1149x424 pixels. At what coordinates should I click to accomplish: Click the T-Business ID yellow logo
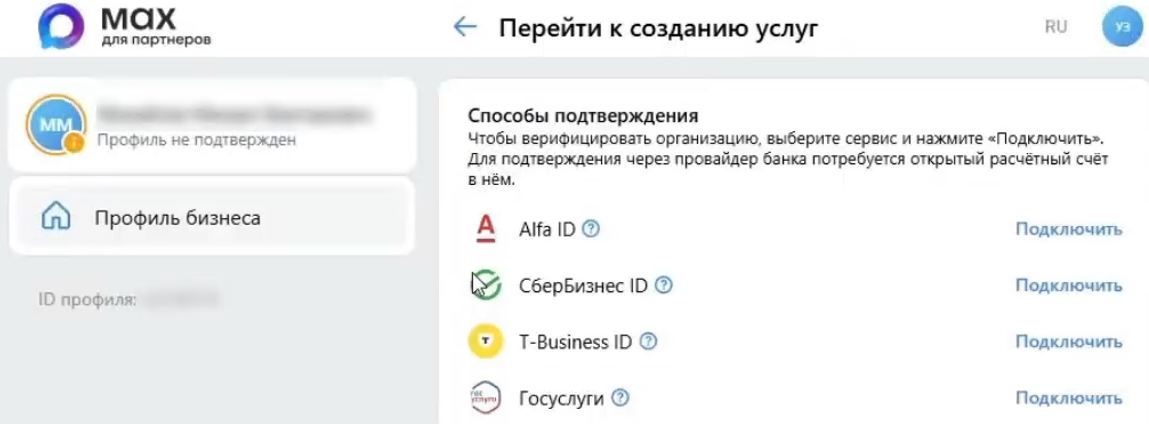coord(485,342)
